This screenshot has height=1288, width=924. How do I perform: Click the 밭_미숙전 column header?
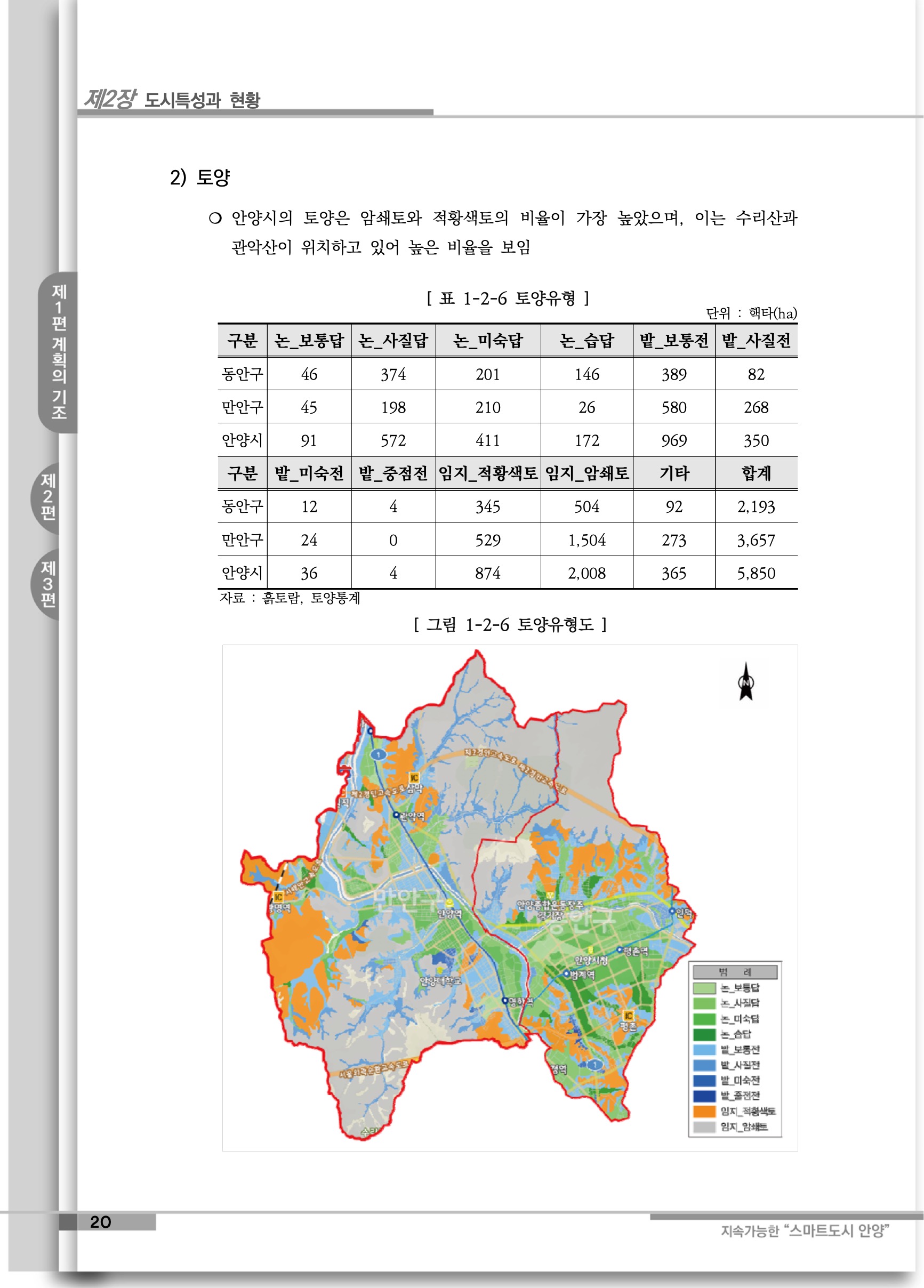coord(310,473)
